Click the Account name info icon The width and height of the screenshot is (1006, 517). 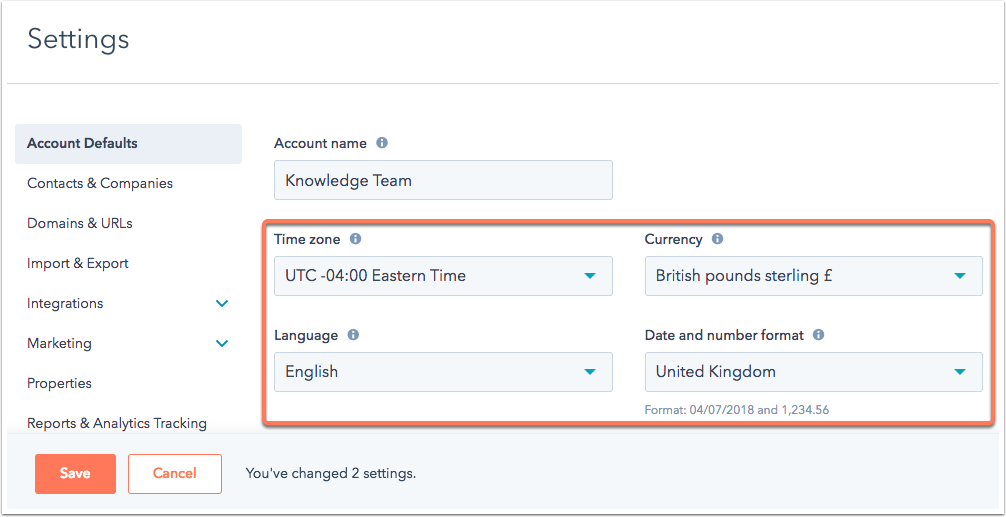point(382,143)
